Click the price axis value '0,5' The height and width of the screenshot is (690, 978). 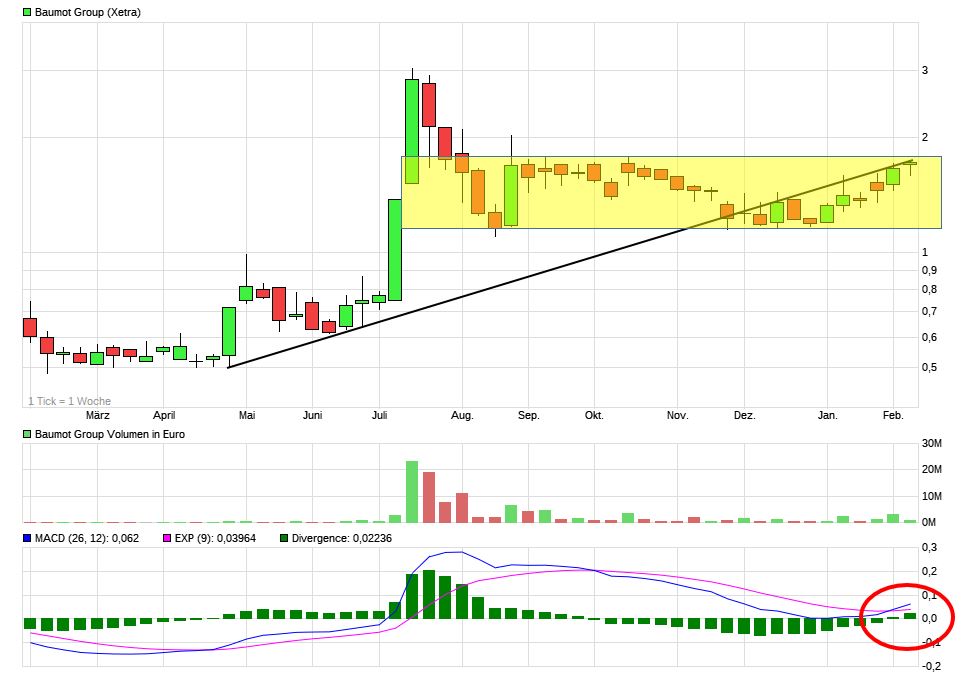pyautogui.click(x=929, y=367)
